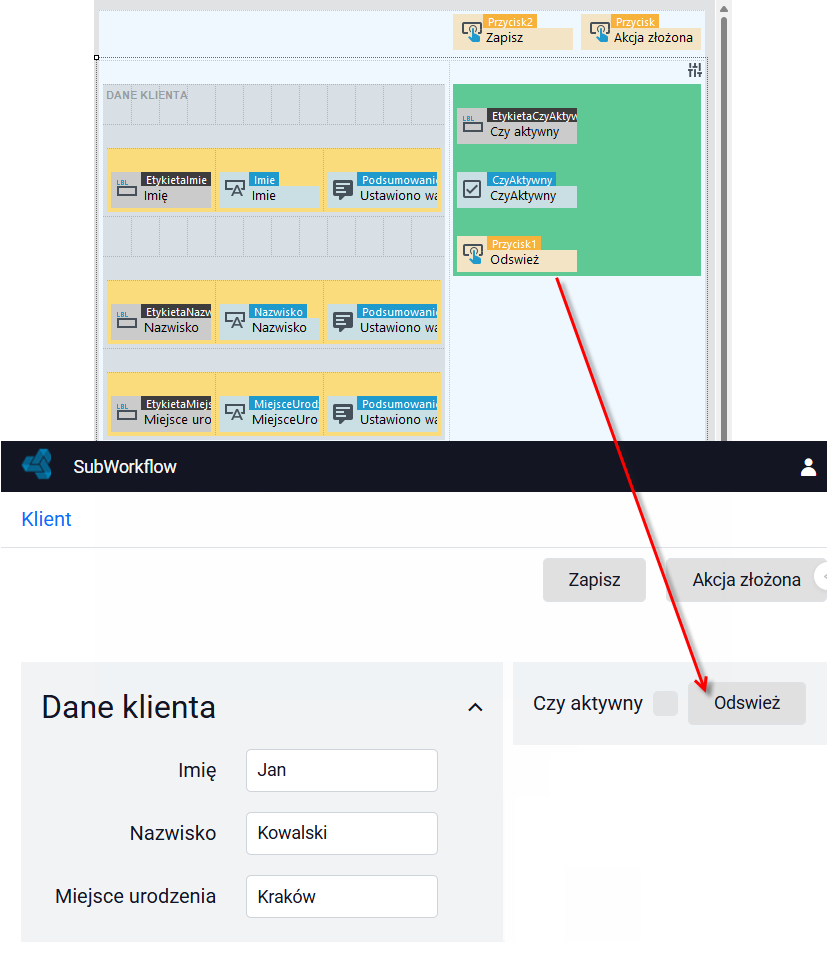The height and width of the screenshot is (957, 827).
Task: Click the Dane klienta heading in the form
Action: click(129, 707)
